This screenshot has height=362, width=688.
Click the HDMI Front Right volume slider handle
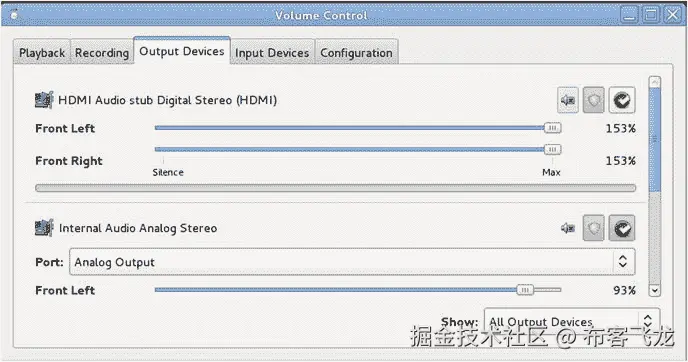[x=552, y=150]
